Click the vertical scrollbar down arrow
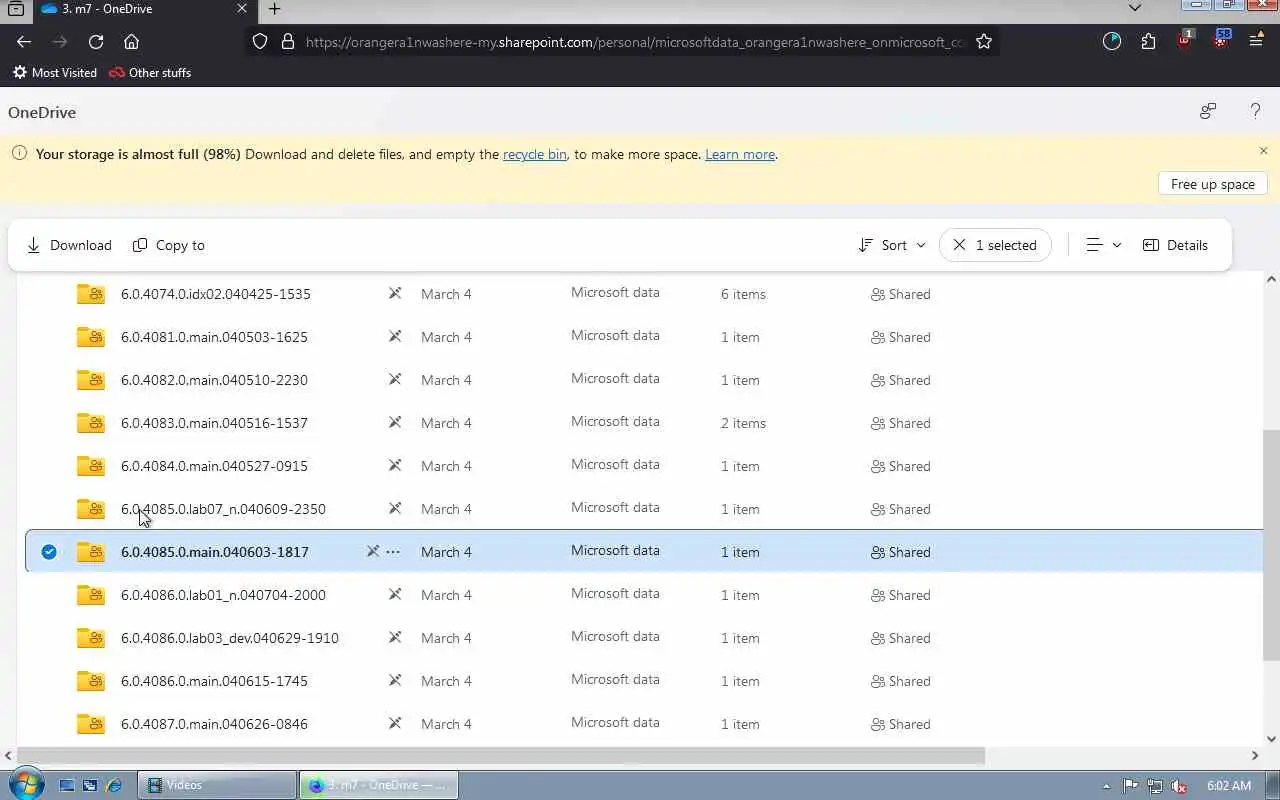This screenshot has height=800, width=1280. [x=1271, y=739]
